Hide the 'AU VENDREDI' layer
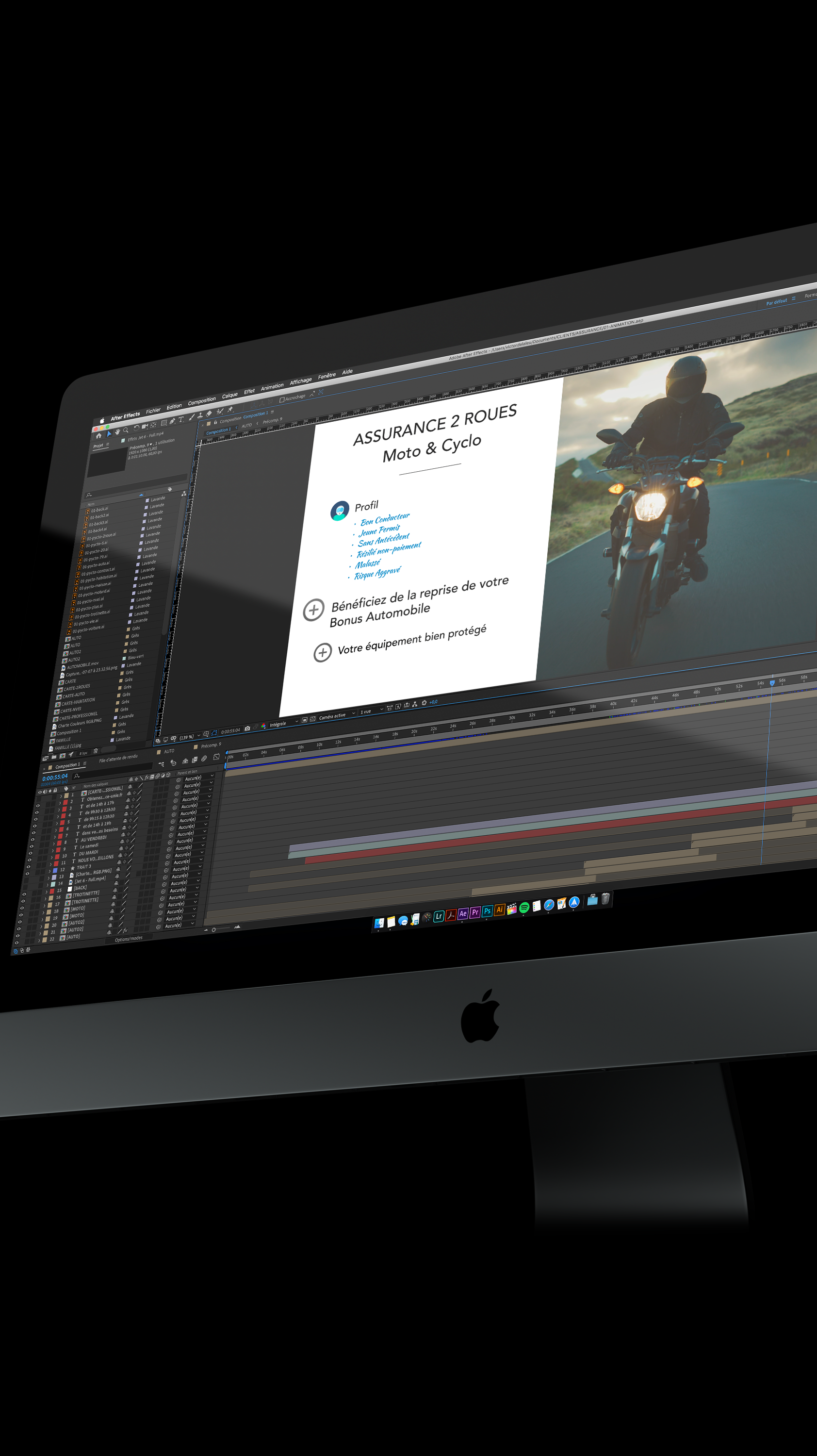 pyautogui.click(x=32, y=847)
